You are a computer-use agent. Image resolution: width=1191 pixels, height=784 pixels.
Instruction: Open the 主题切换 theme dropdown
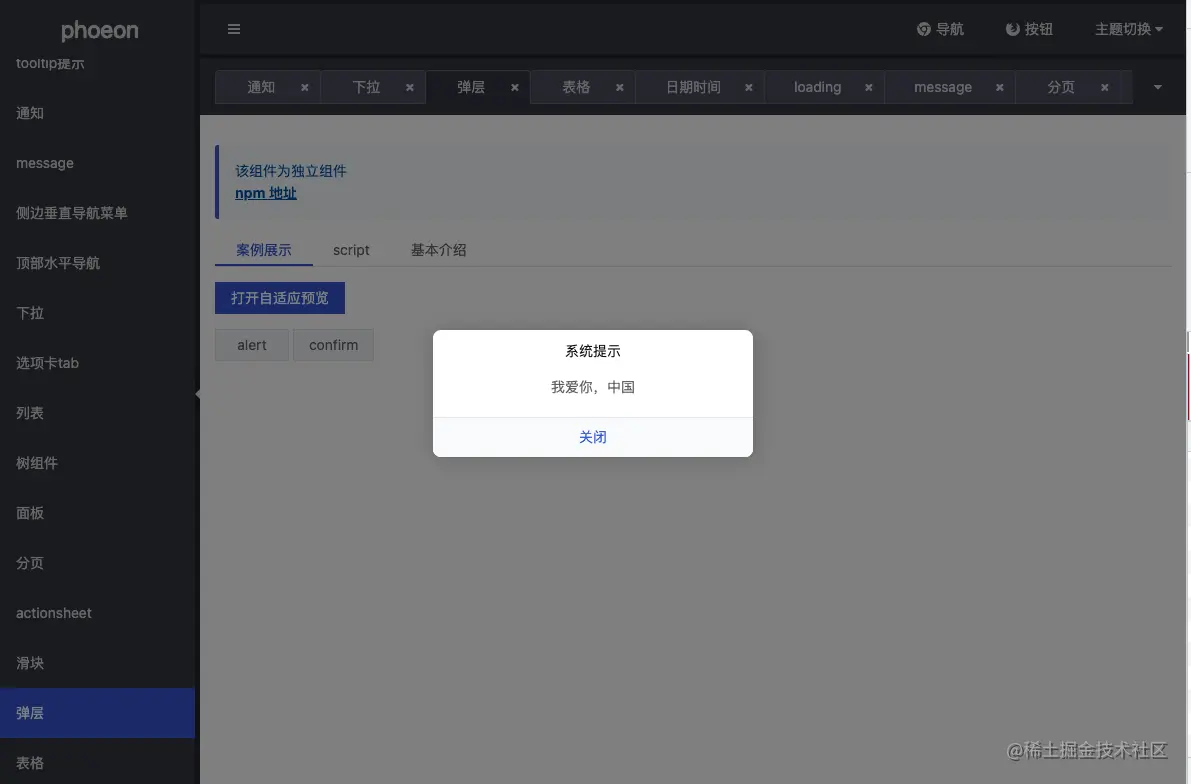(x=1127, y=29)
